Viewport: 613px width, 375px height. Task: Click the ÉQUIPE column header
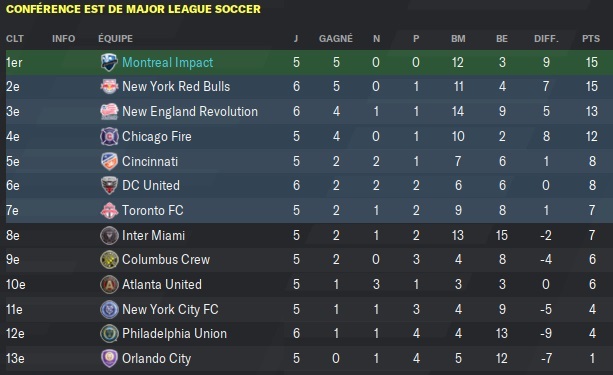[115, 38]
